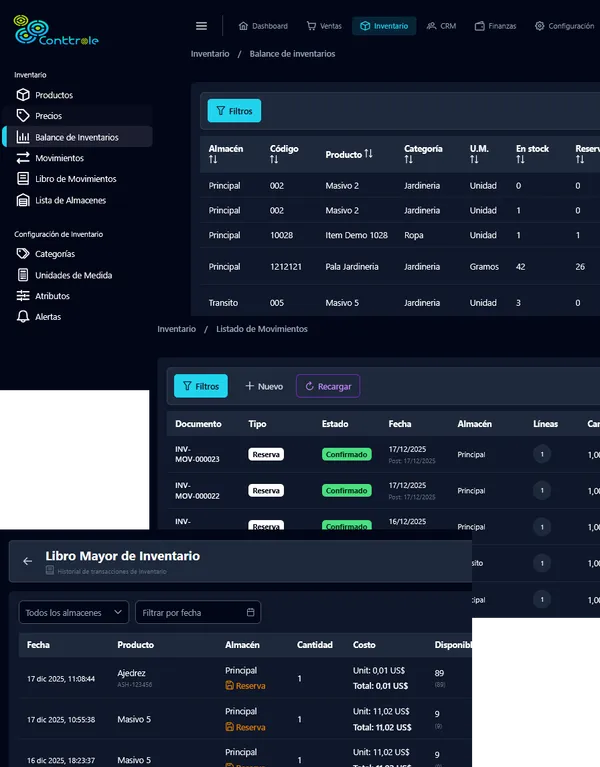This screenshot has height=767, width=600.
Task: Click the Filtrar por fecha field
Action: click(x=198, y=612)
